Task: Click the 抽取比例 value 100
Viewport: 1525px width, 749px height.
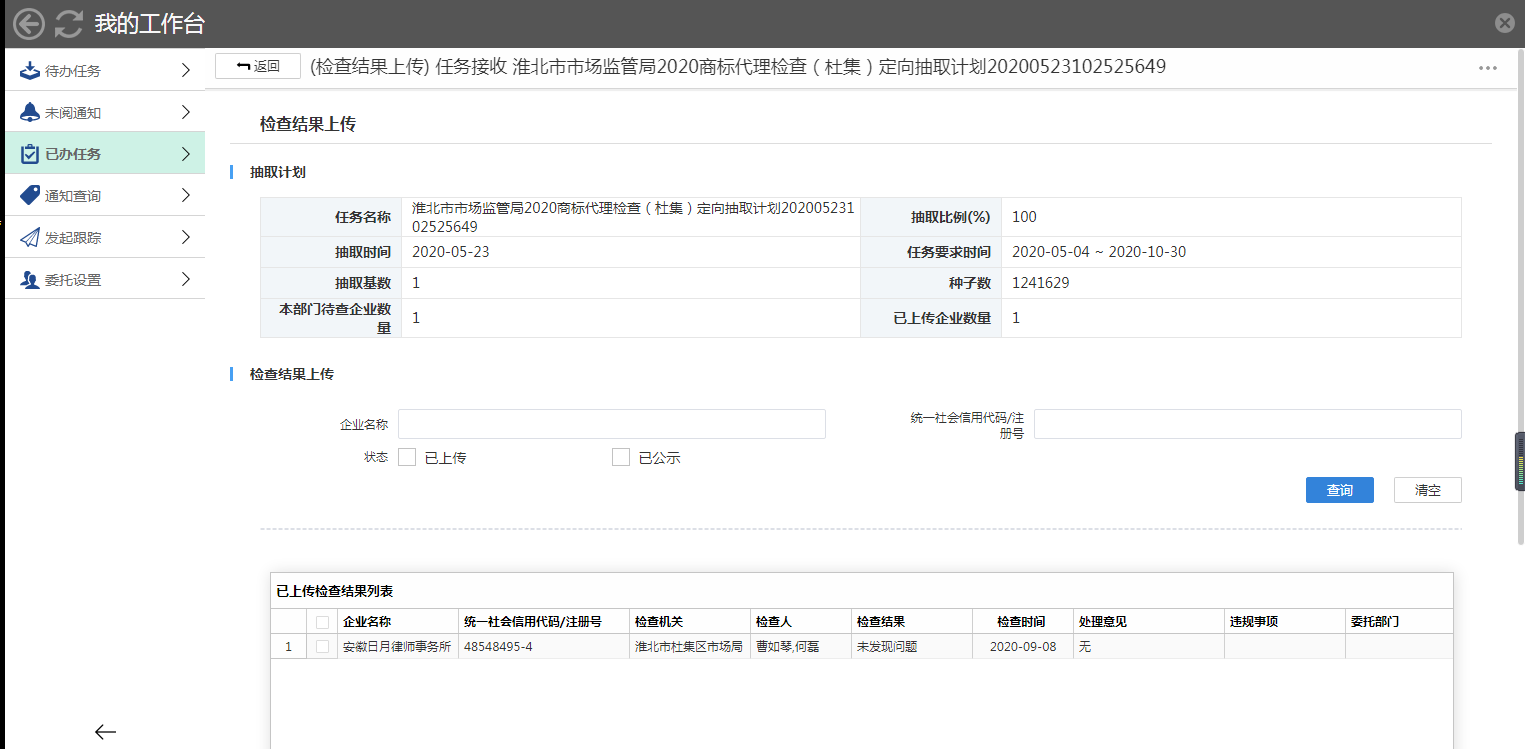Action: [1024, 217]
